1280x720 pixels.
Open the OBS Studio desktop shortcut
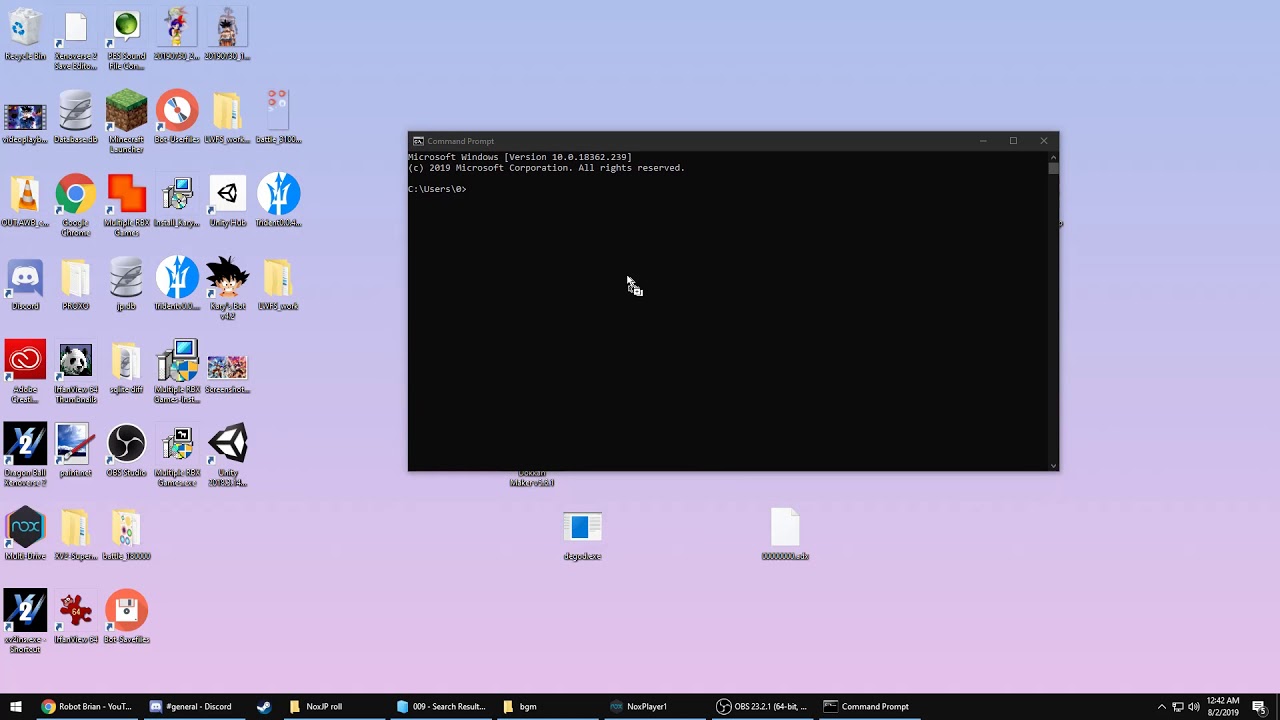coord(126,450)
